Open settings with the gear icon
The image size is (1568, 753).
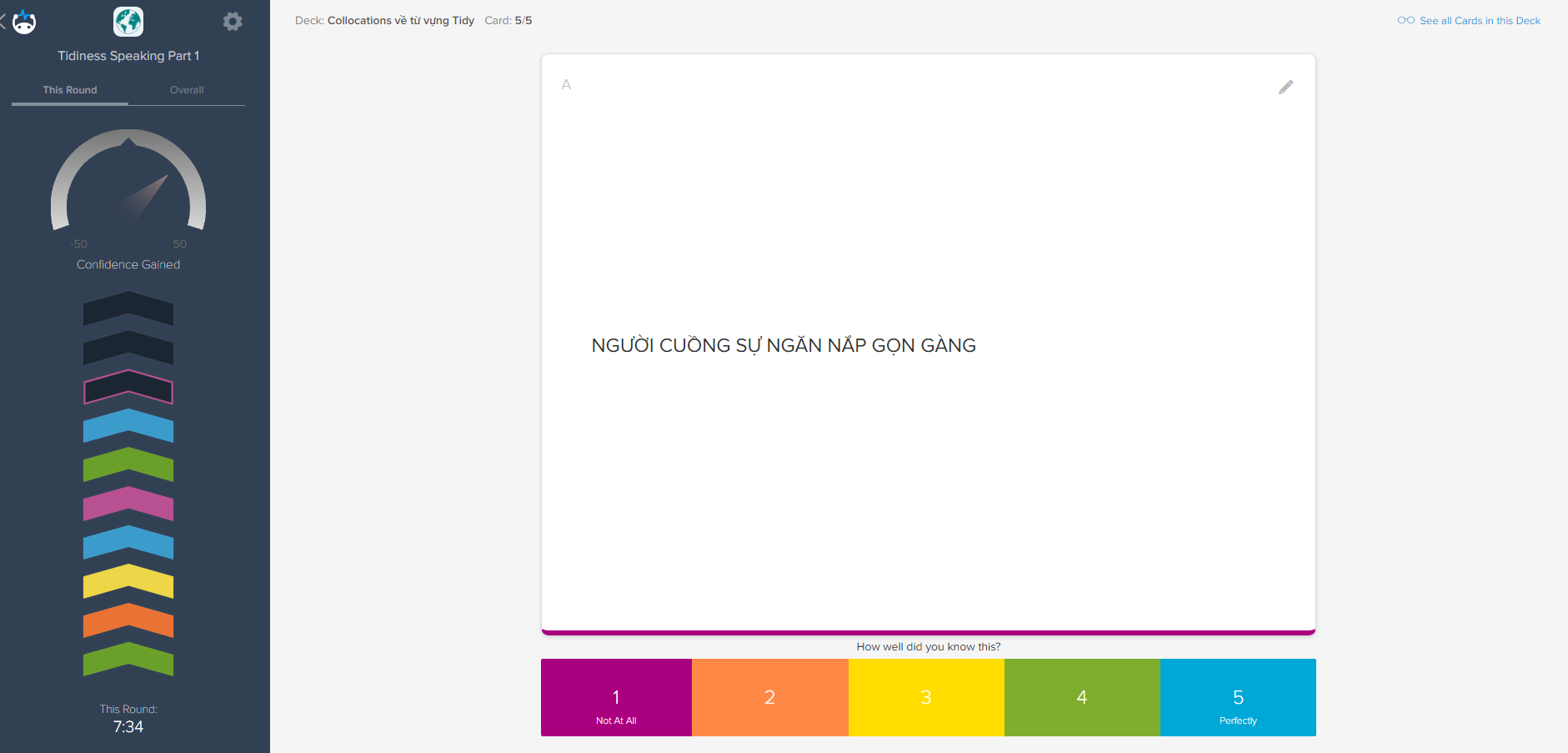pos(233,22)
